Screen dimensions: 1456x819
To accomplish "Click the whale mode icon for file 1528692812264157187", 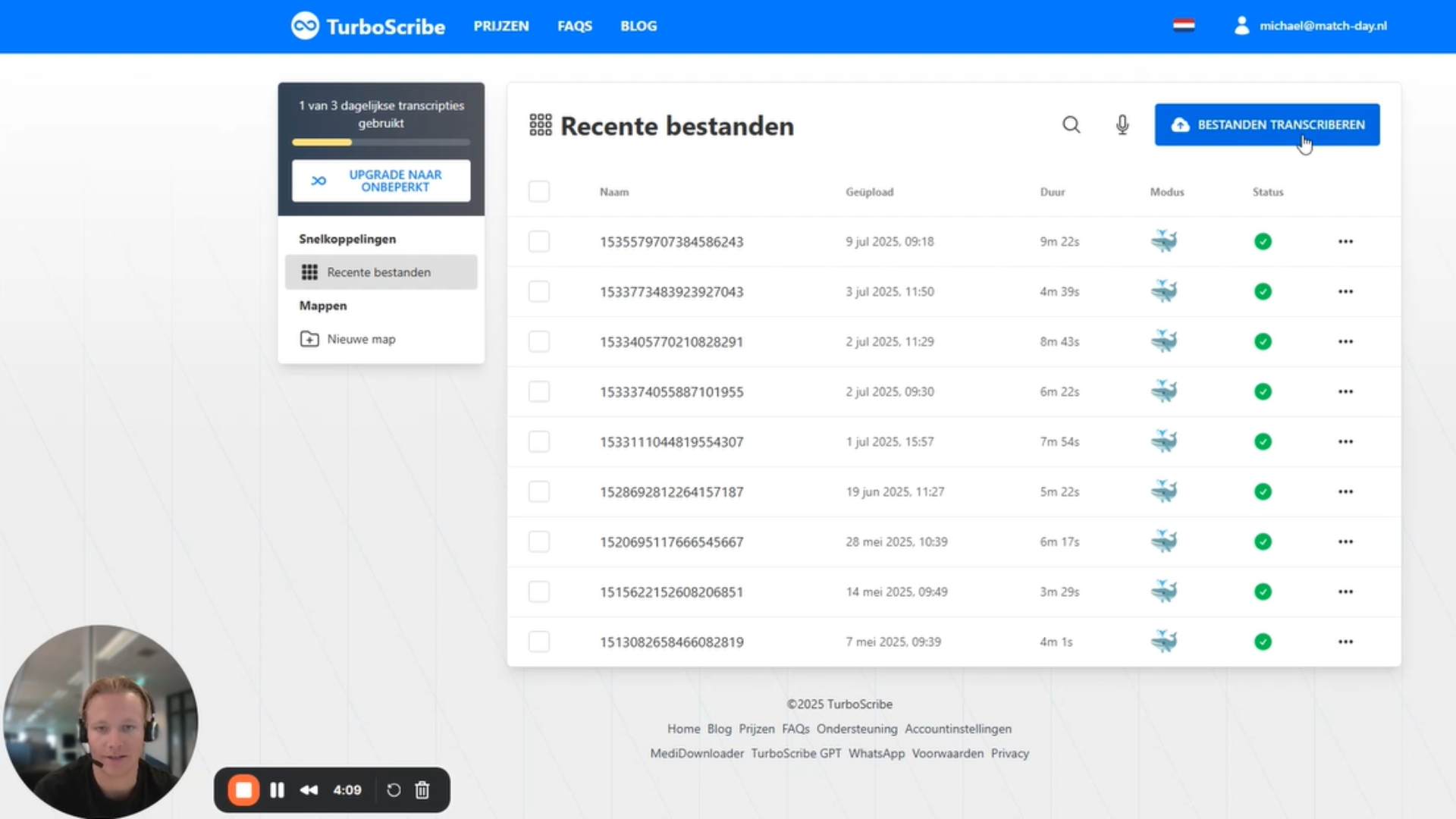I will tap(1164, 491).
